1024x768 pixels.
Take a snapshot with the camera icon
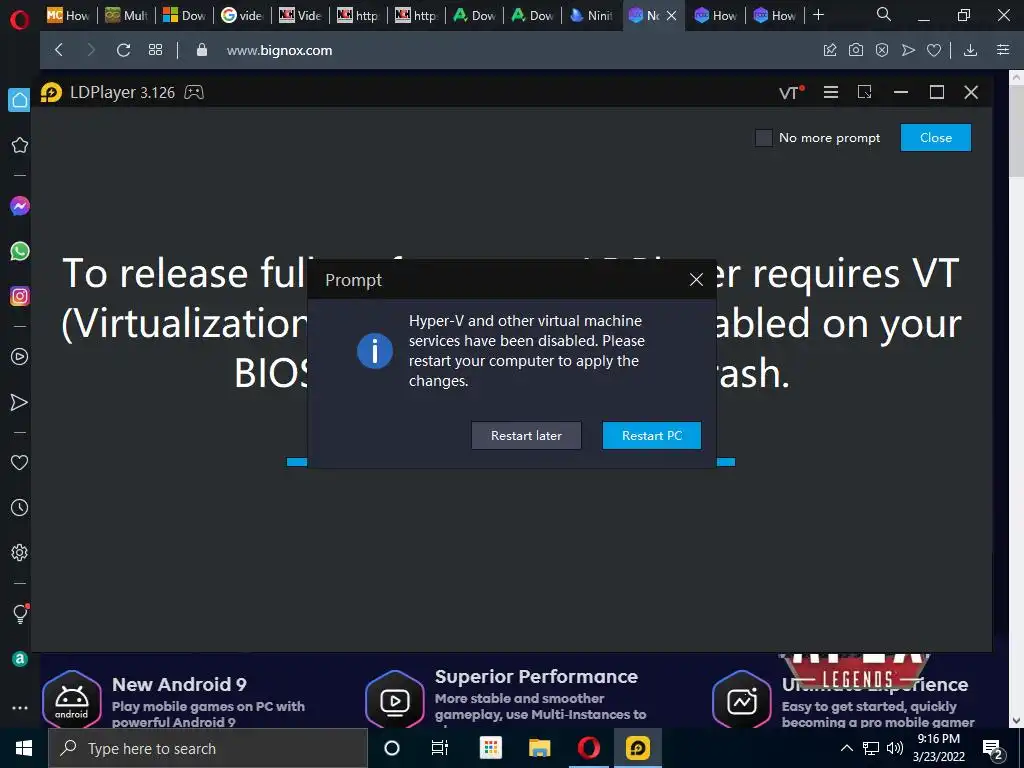point(856,50)
